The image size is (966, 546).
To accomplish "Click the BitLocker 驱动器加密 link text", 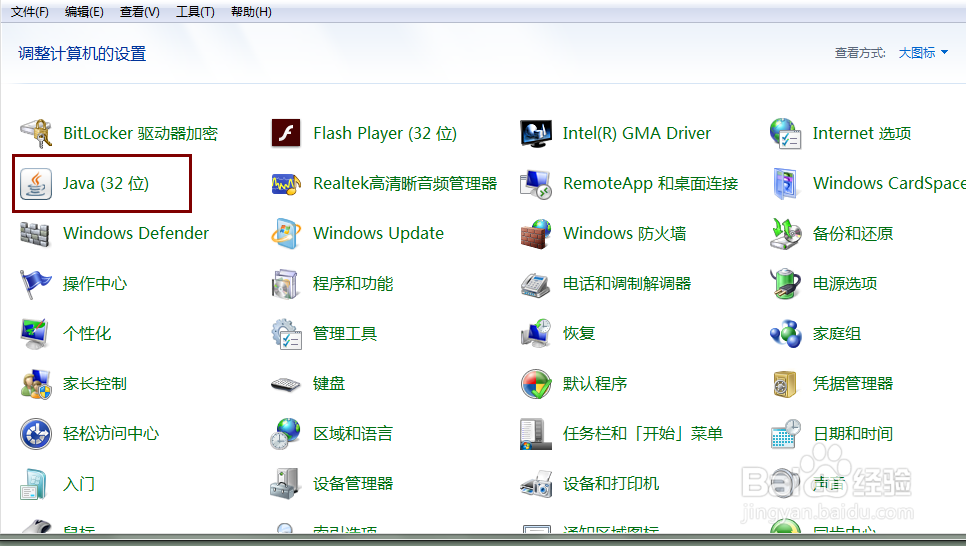I will click(x=140, y=133).
